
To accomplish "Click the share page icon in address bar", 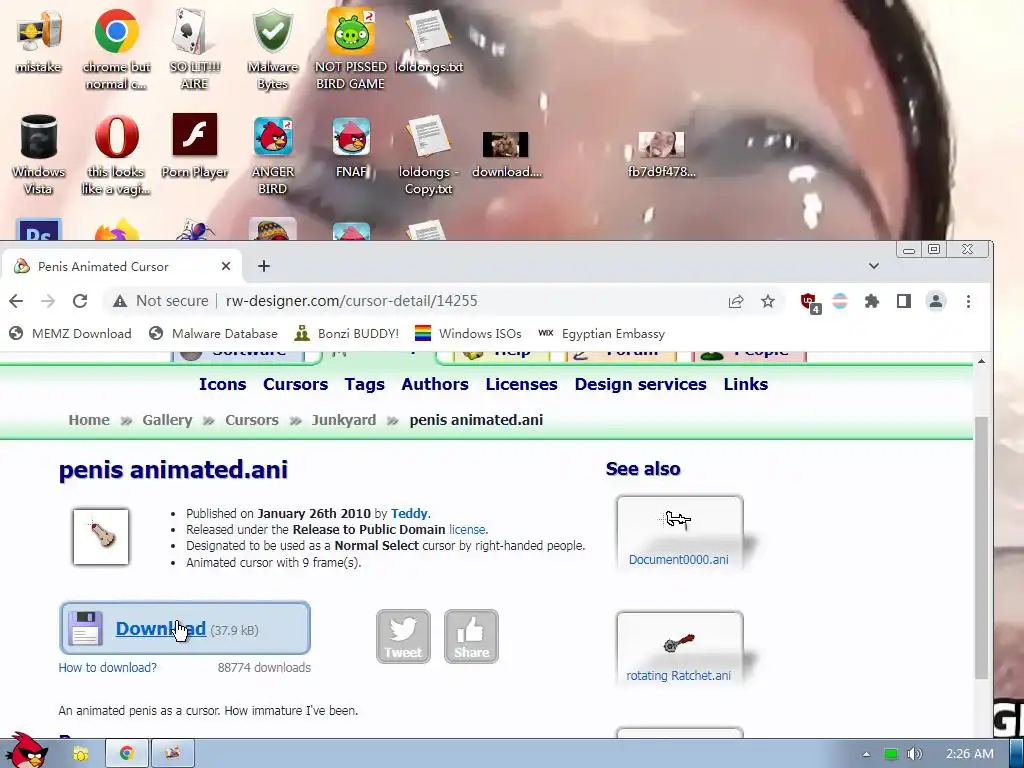I will click(736, 301).
